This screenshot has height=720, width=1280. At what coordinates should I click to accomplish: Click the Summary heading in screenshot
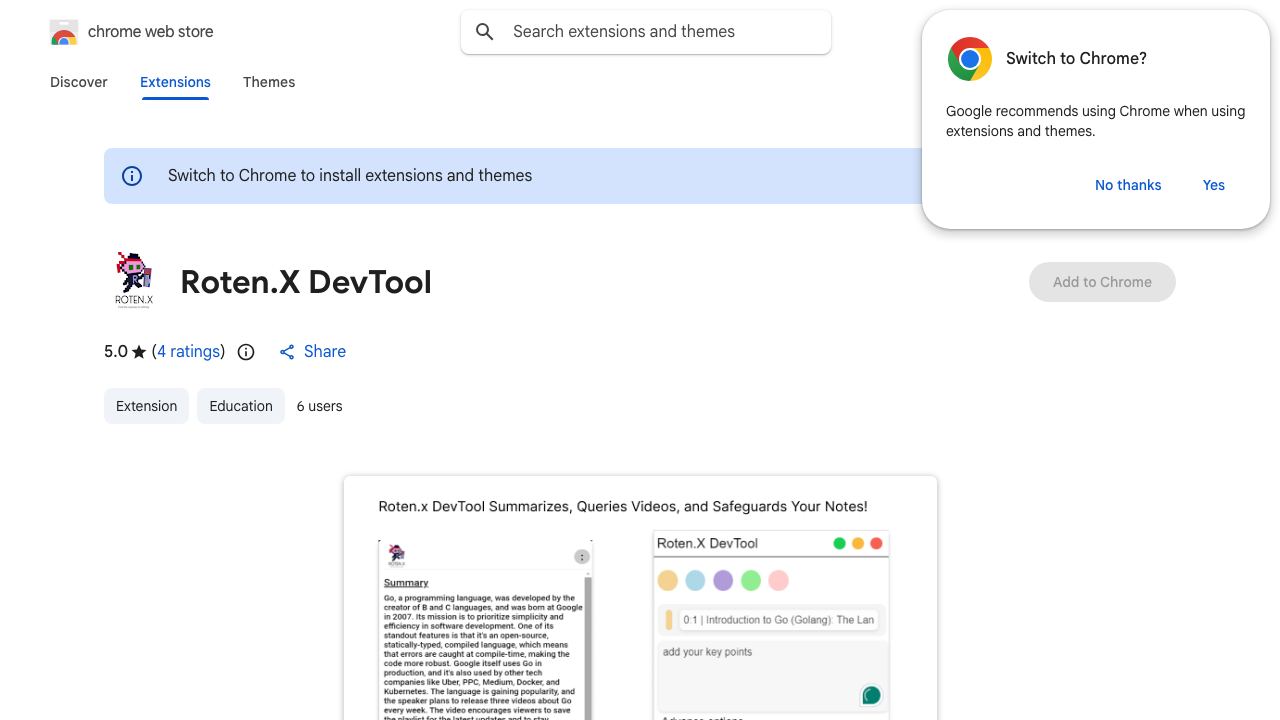pos(406,583)
